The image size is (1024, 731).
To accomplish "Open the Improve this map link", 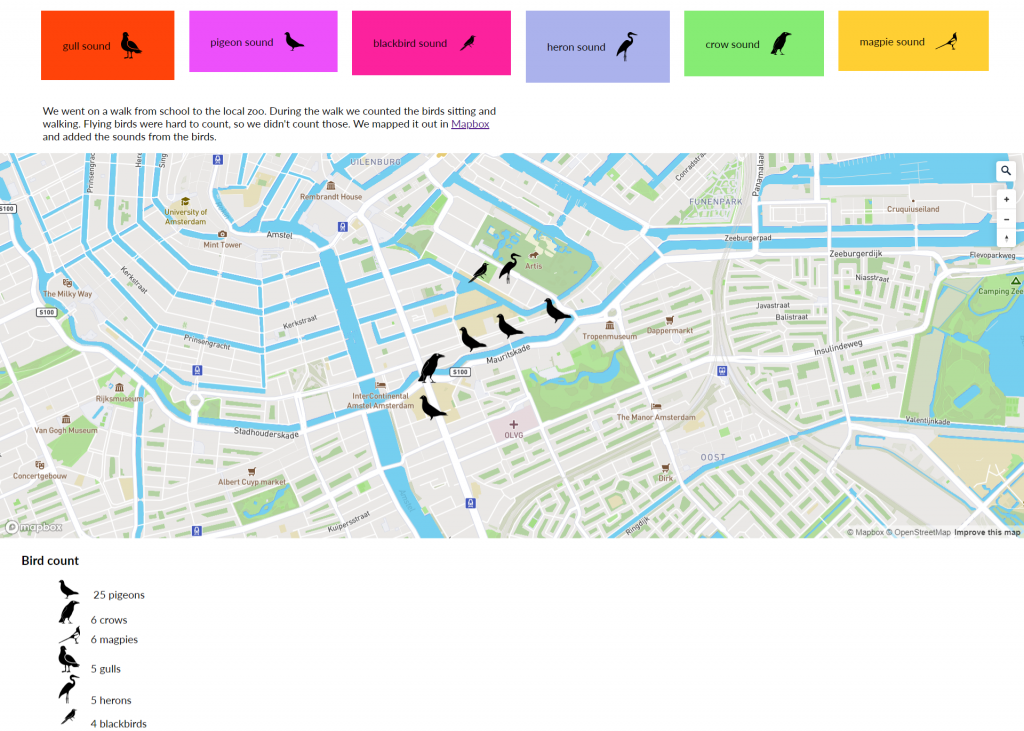I will click(987, 532).
